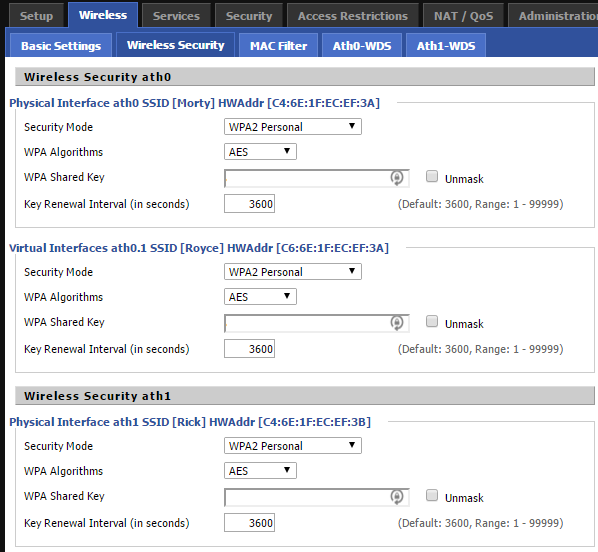Screen dimensions: 598x552
Task: Enable Unmask for the Morty ath0 shared key
Action: pos(432,176)
